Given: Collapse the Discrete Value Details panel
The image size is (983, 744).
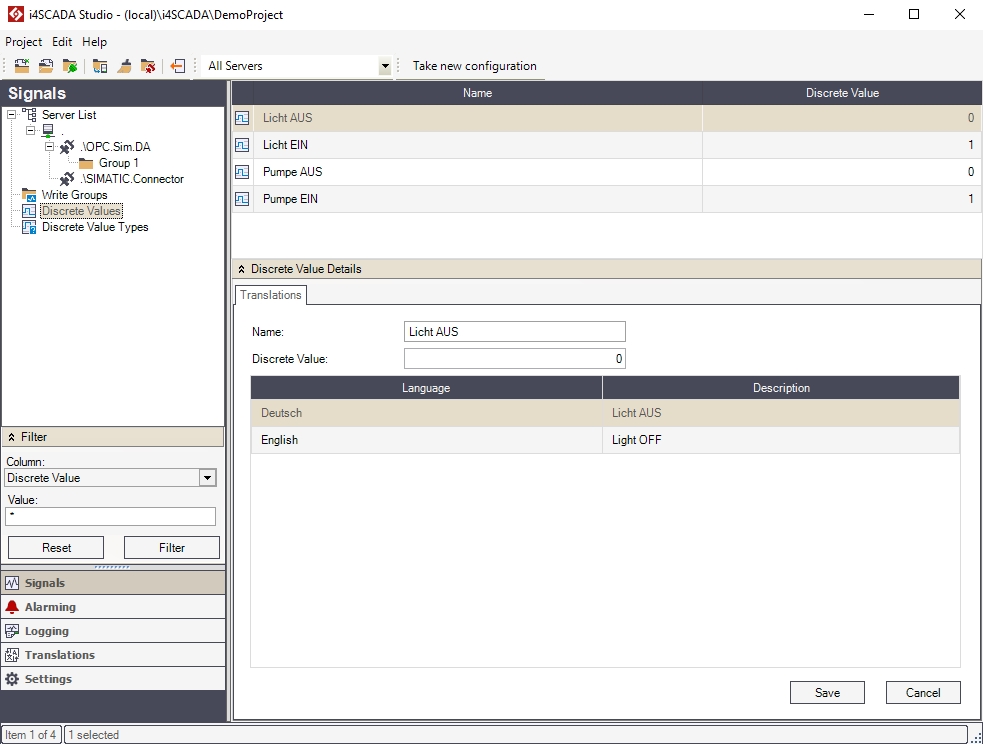Looking at the screenshot, I should coord(242,269).
